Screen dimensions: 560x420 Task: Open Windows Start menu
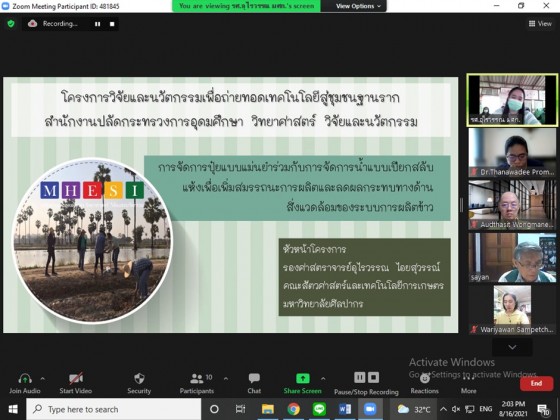[x=13, y=409]
